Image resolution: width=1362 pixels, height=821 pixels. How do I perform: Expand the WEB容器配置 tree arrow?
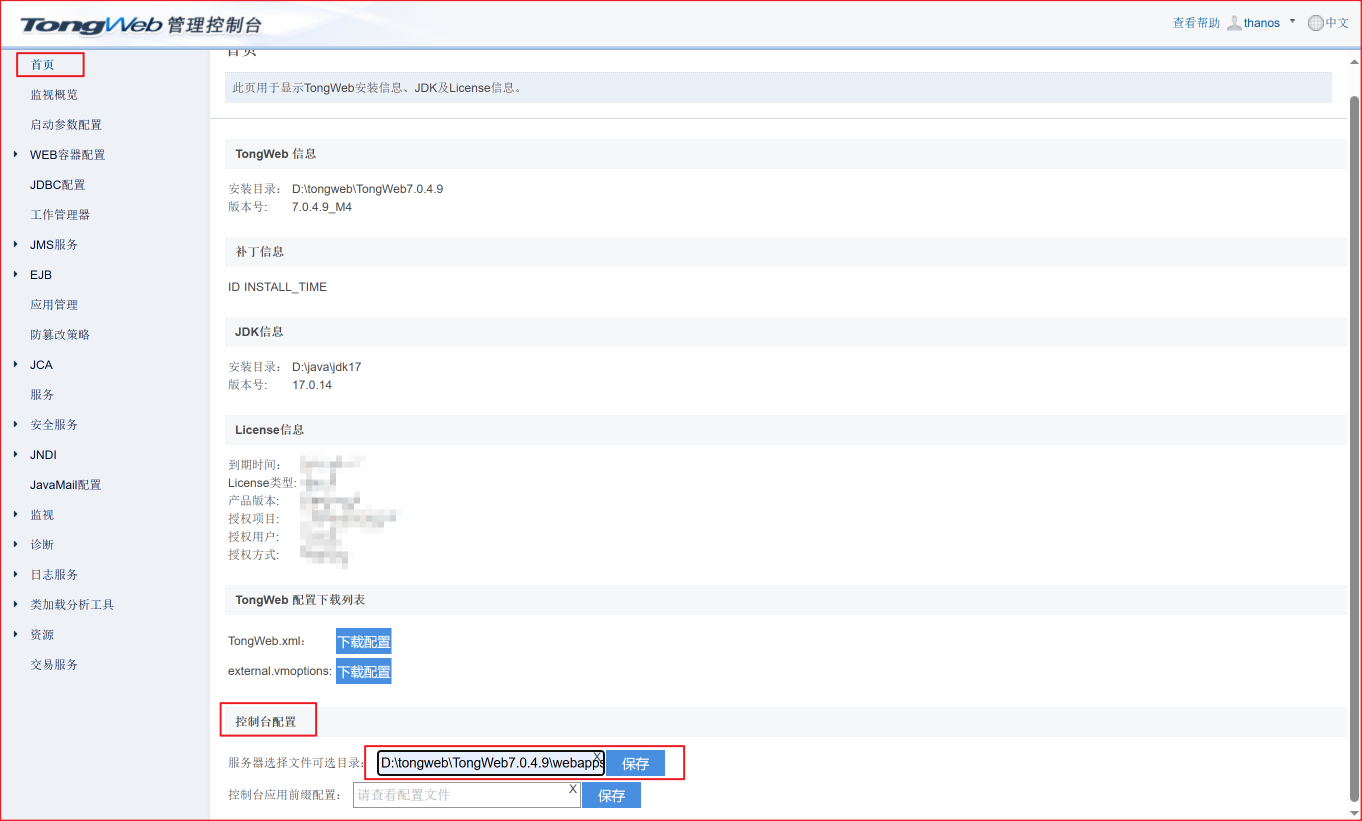15,154
